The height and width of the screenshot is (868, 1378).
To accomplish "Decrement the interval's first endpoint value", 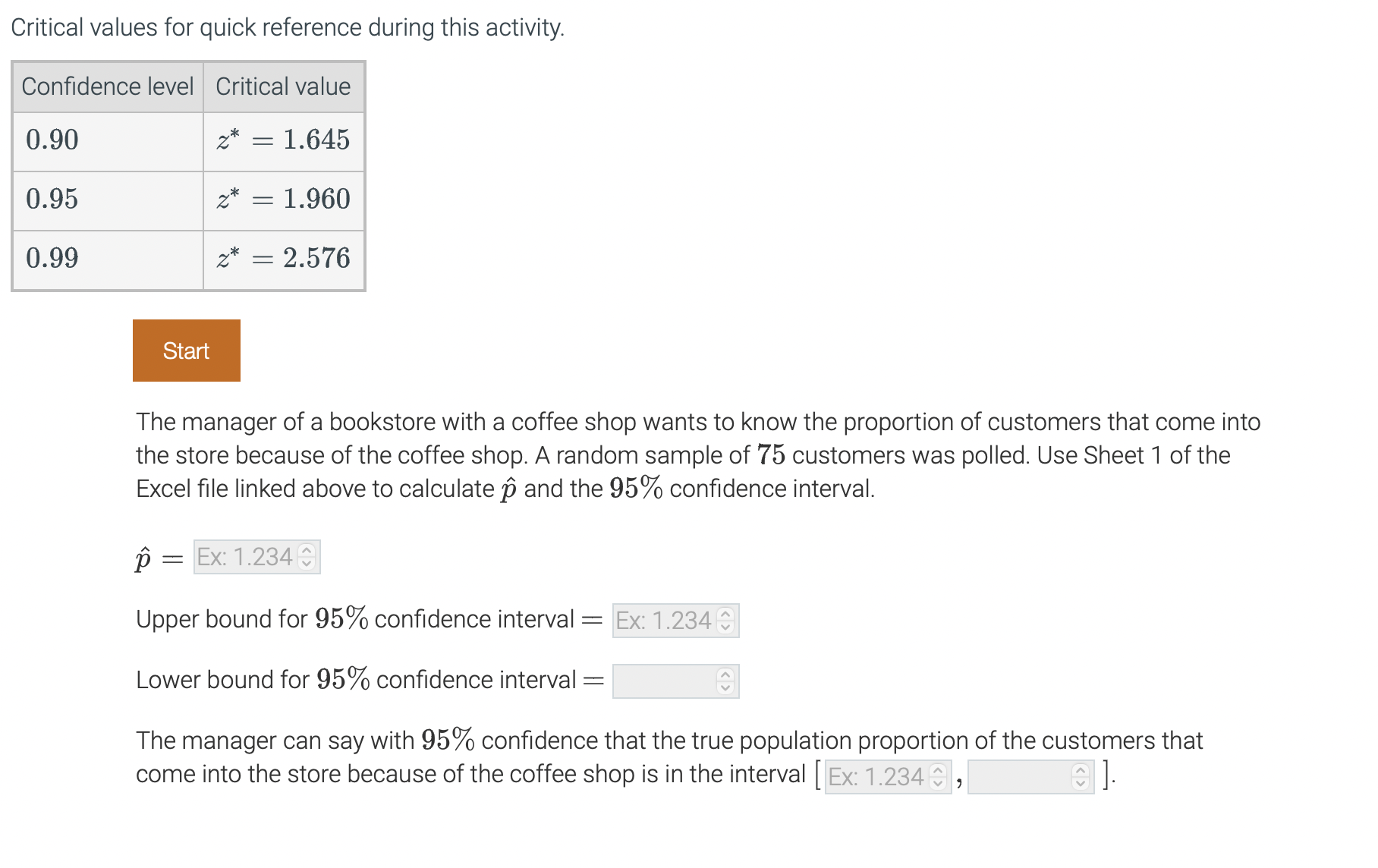I will tap(939, 782).
